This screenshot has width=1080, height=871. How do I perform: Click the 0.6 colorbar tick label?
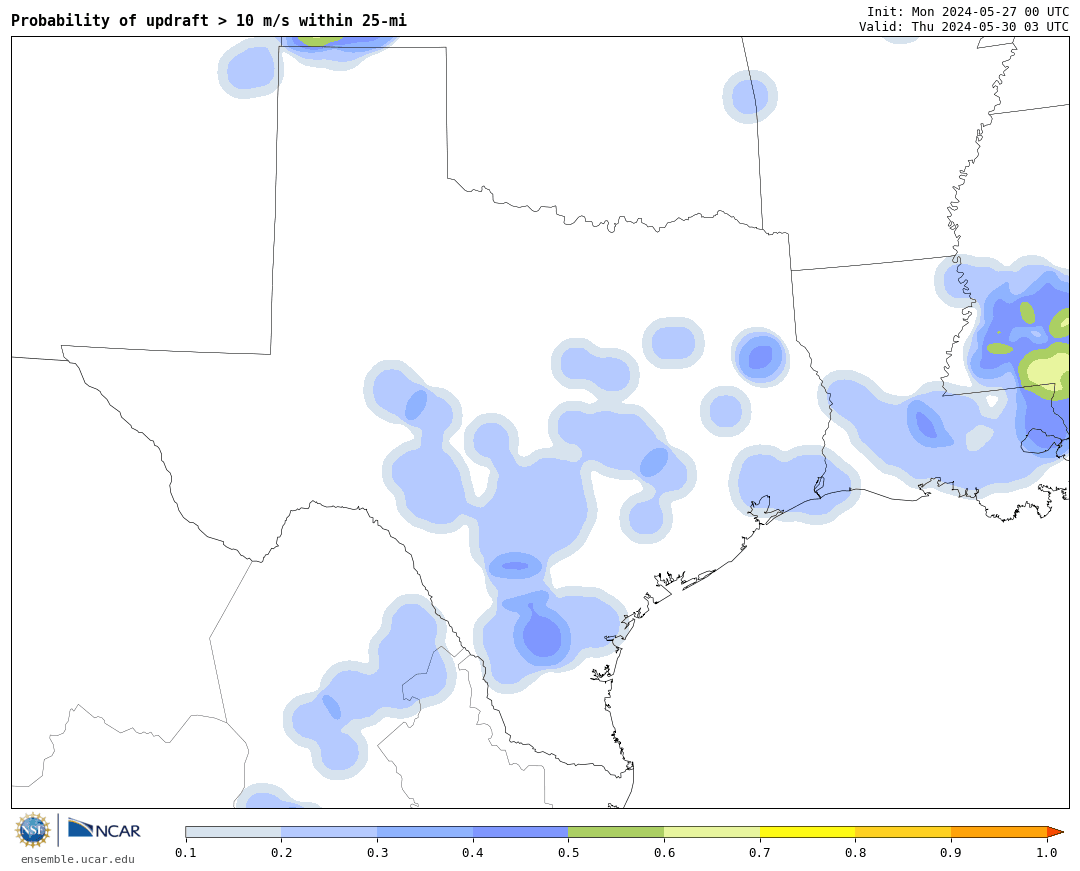(665, 852)
